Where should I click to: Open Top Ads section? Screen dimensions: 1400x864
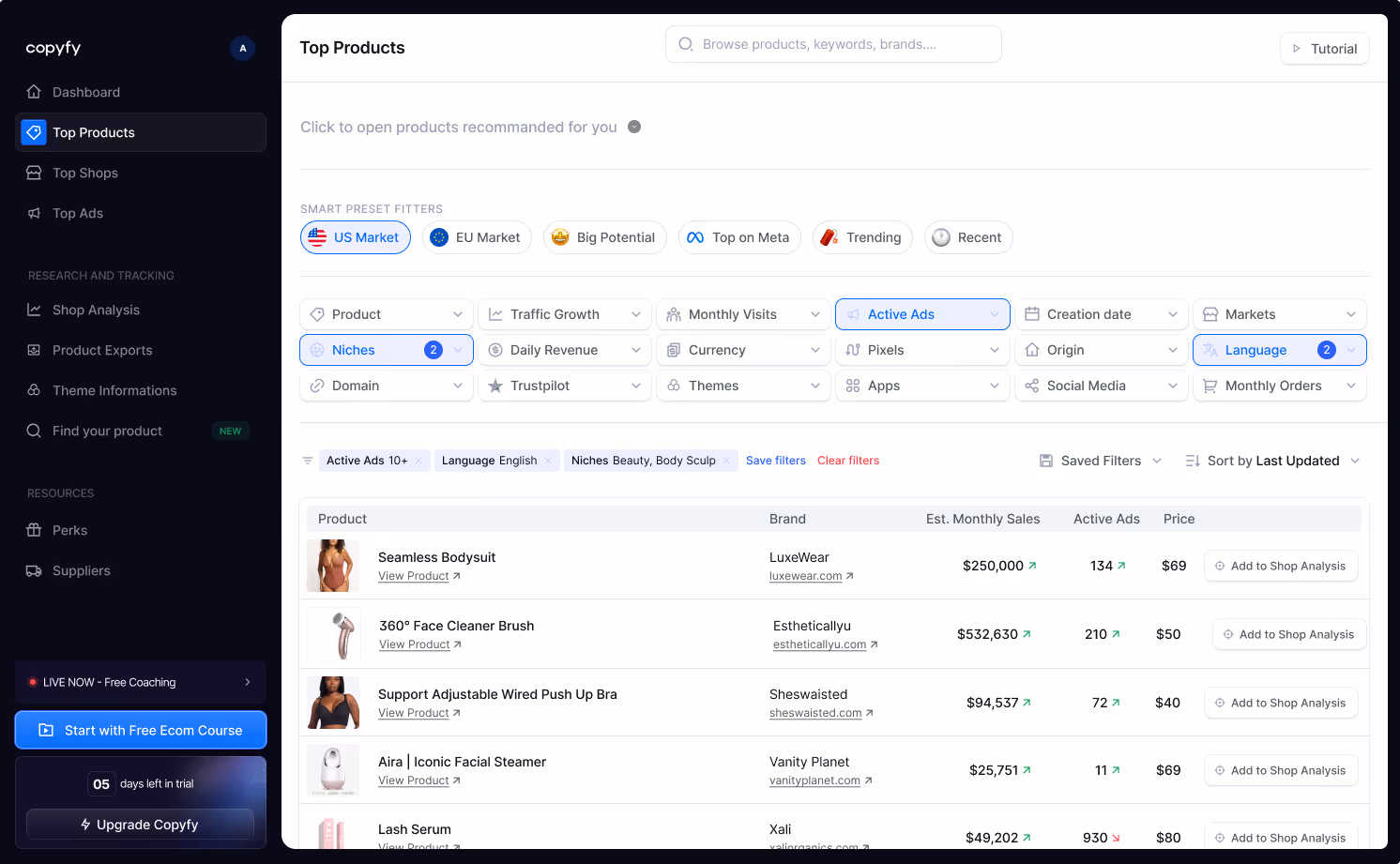click(141, 213)
